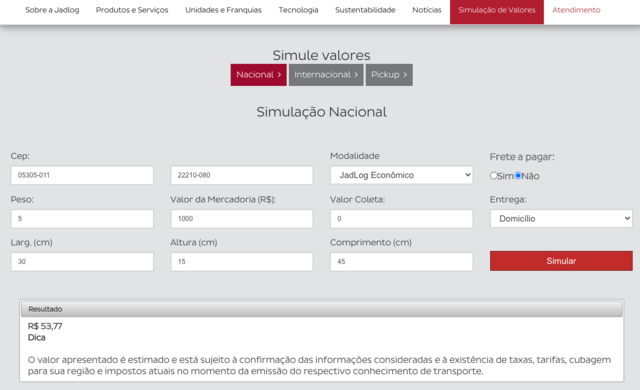Viewport: 640px width, 390px height.
Task: Click the Altura (cm) field
Action: click(x=242, y=261)
